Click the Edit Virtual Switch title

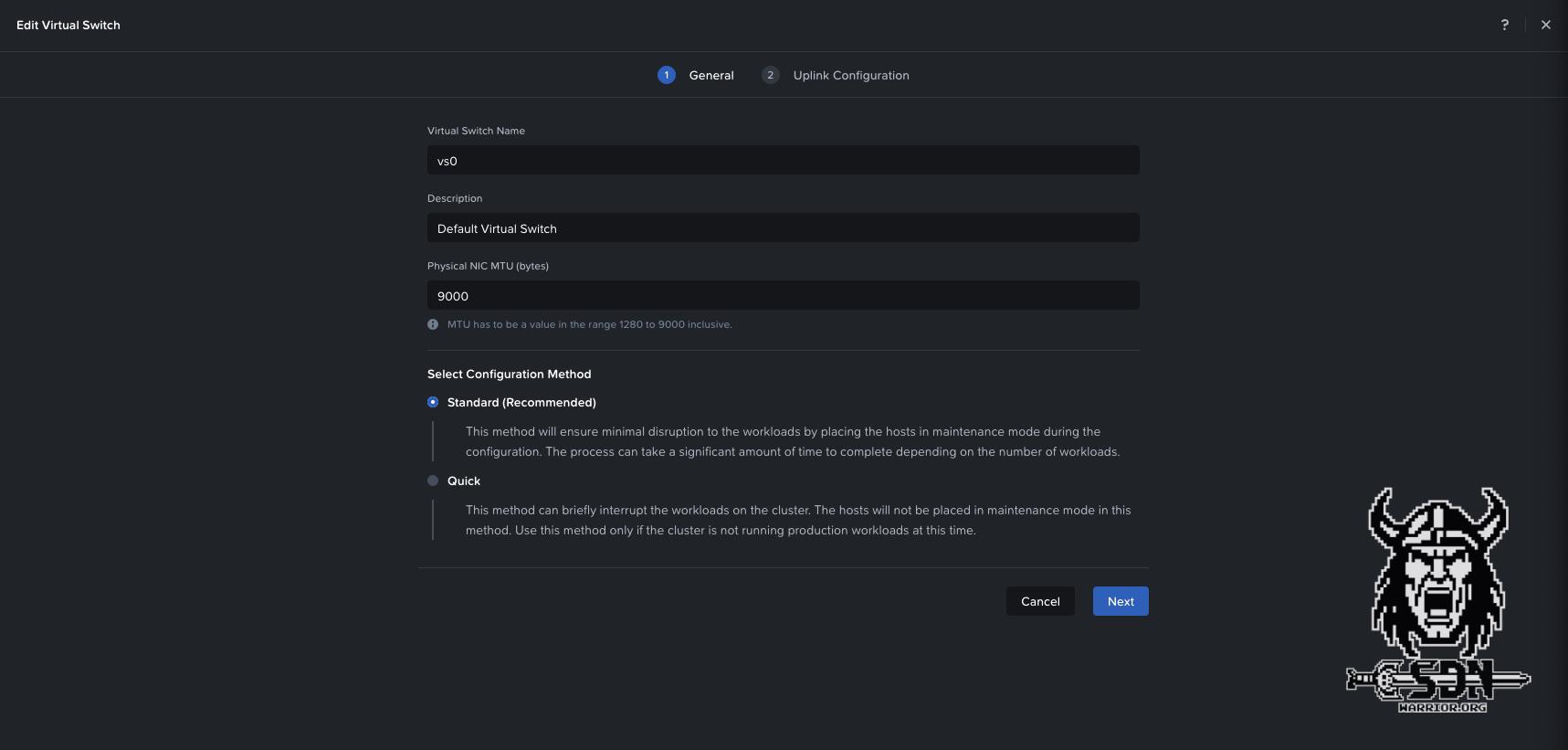pos(68,25)
